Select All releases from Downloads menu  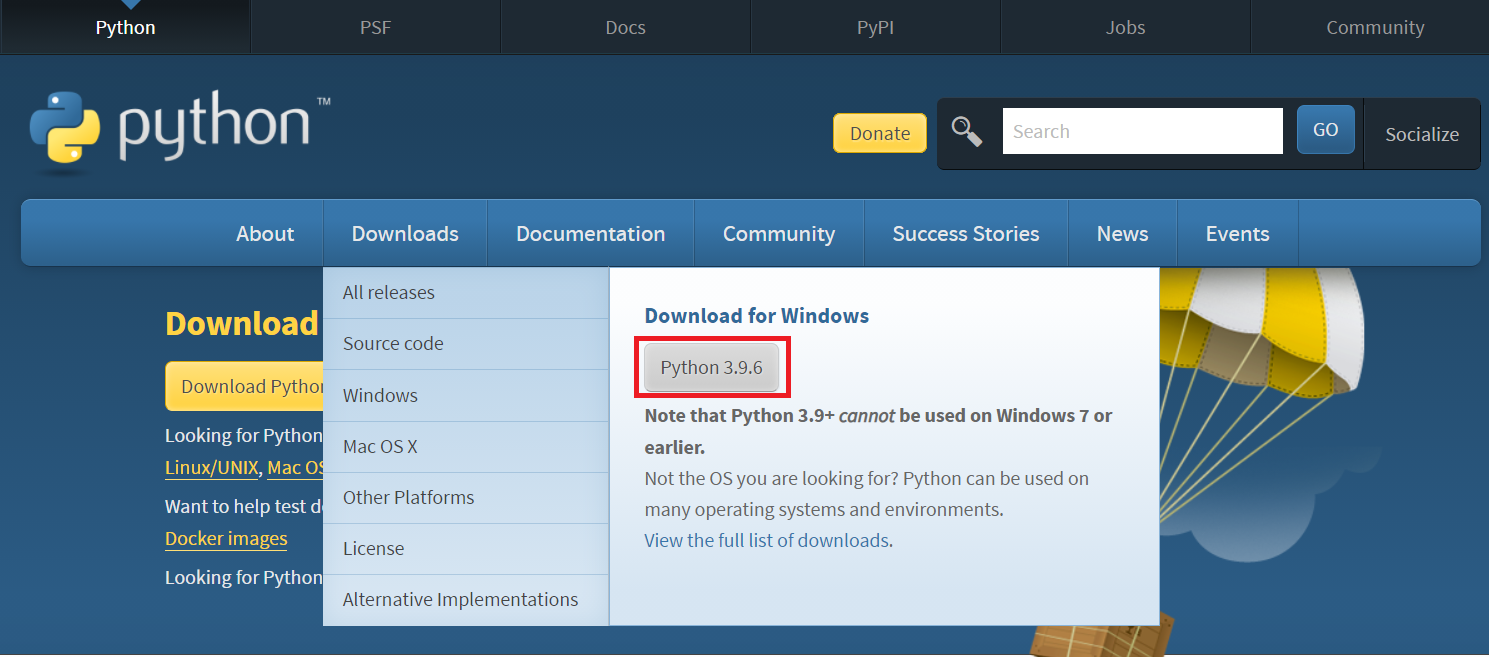pos(466,293)
